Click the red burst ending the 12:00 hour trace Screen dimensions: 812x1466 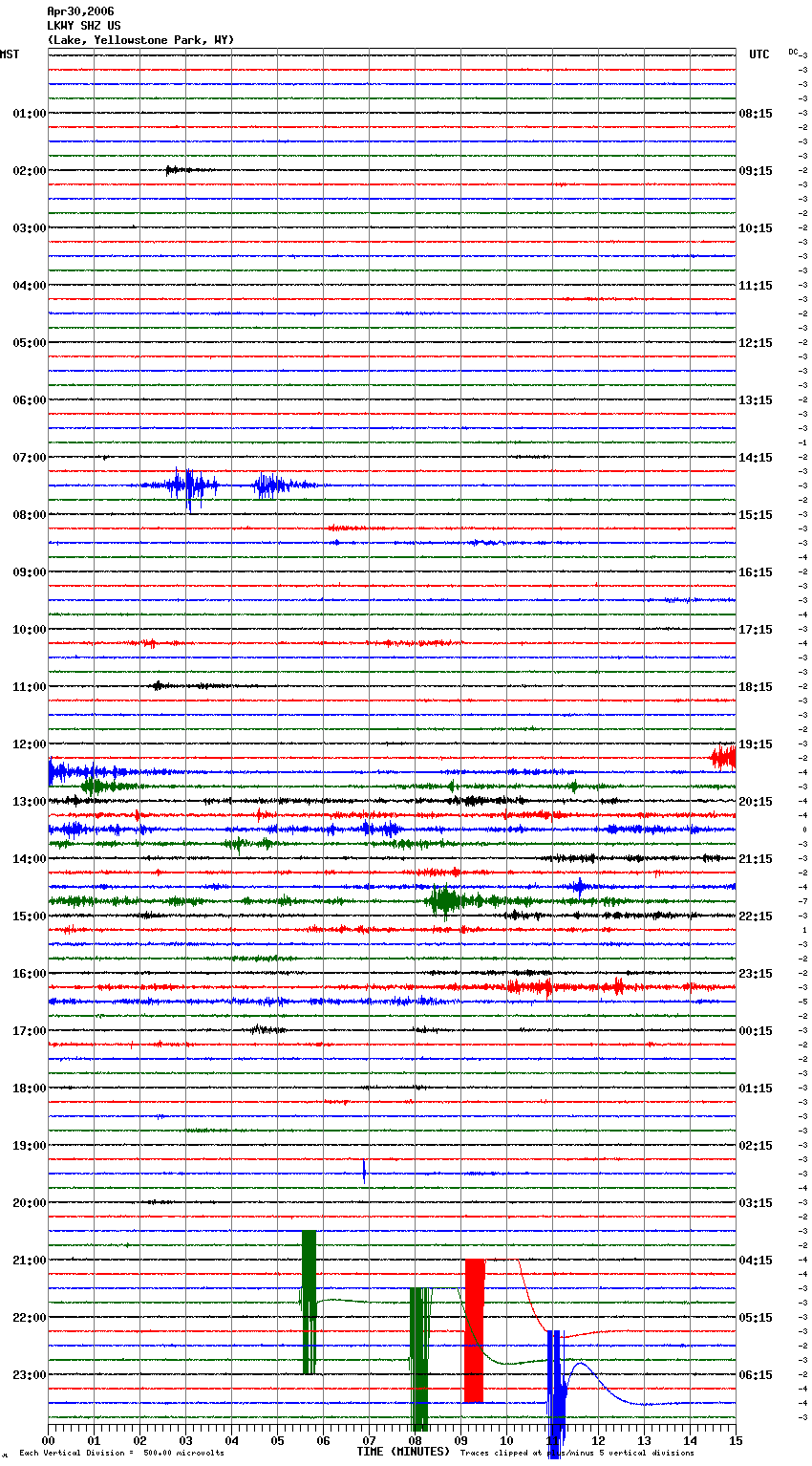point(723,758)
